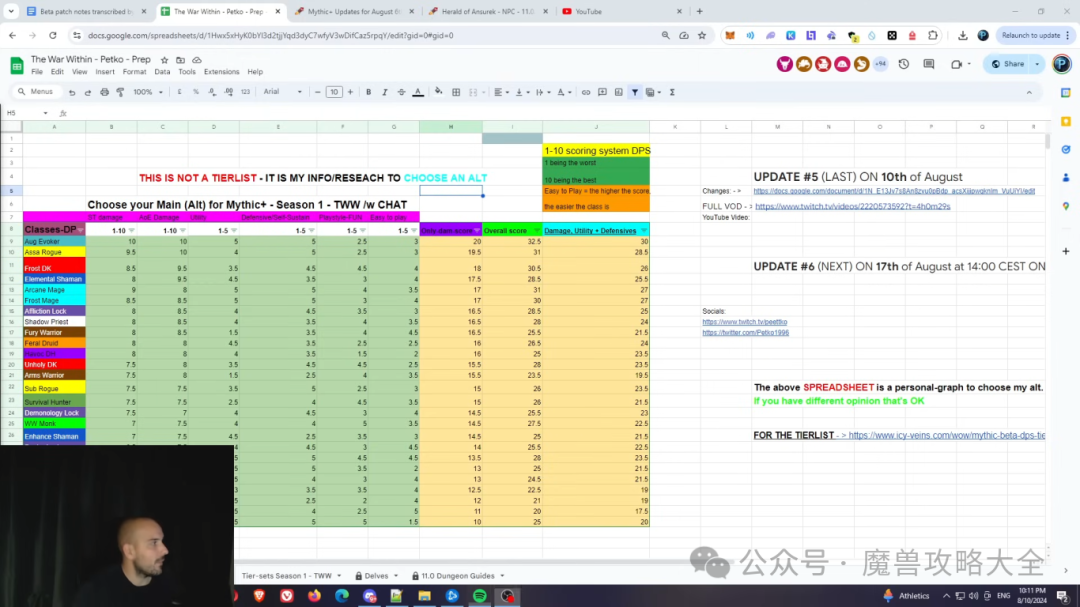Open the text color picker

click(x=418, y=92)
